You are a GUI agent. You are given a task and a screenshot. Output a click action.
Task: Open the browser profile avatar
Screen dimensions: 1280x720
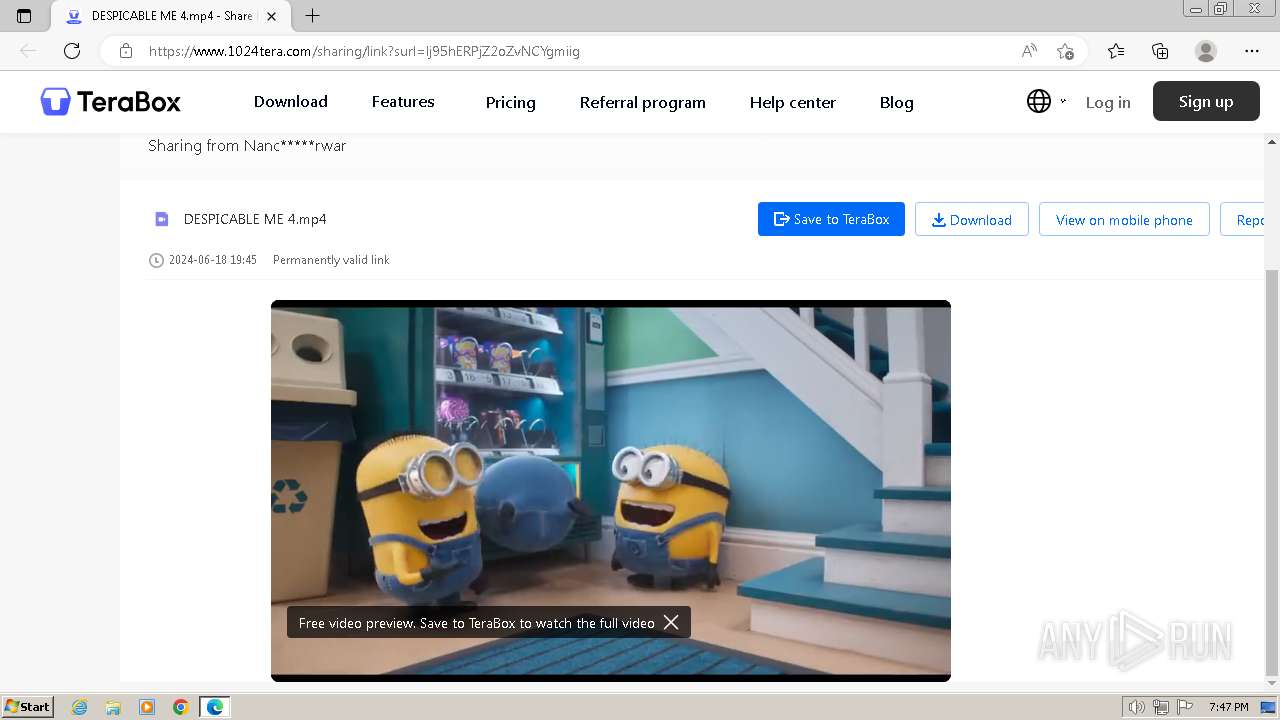tap(1206, 51)
